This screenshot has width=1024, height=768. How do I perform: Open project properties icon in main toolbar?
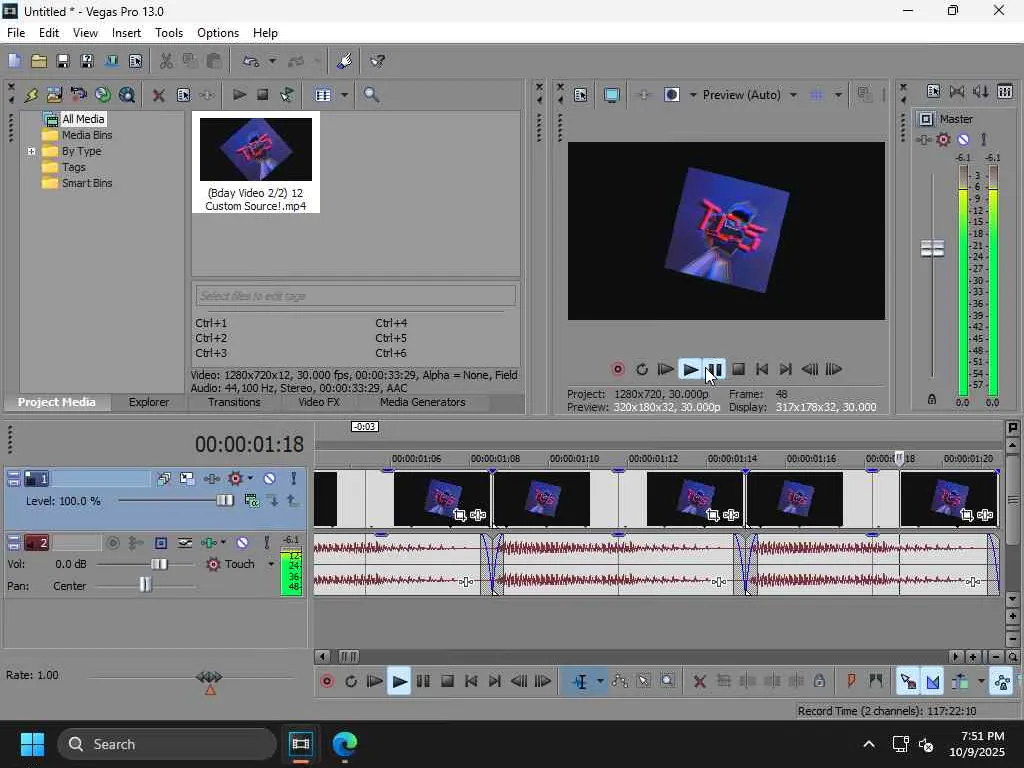coord(135,61)
